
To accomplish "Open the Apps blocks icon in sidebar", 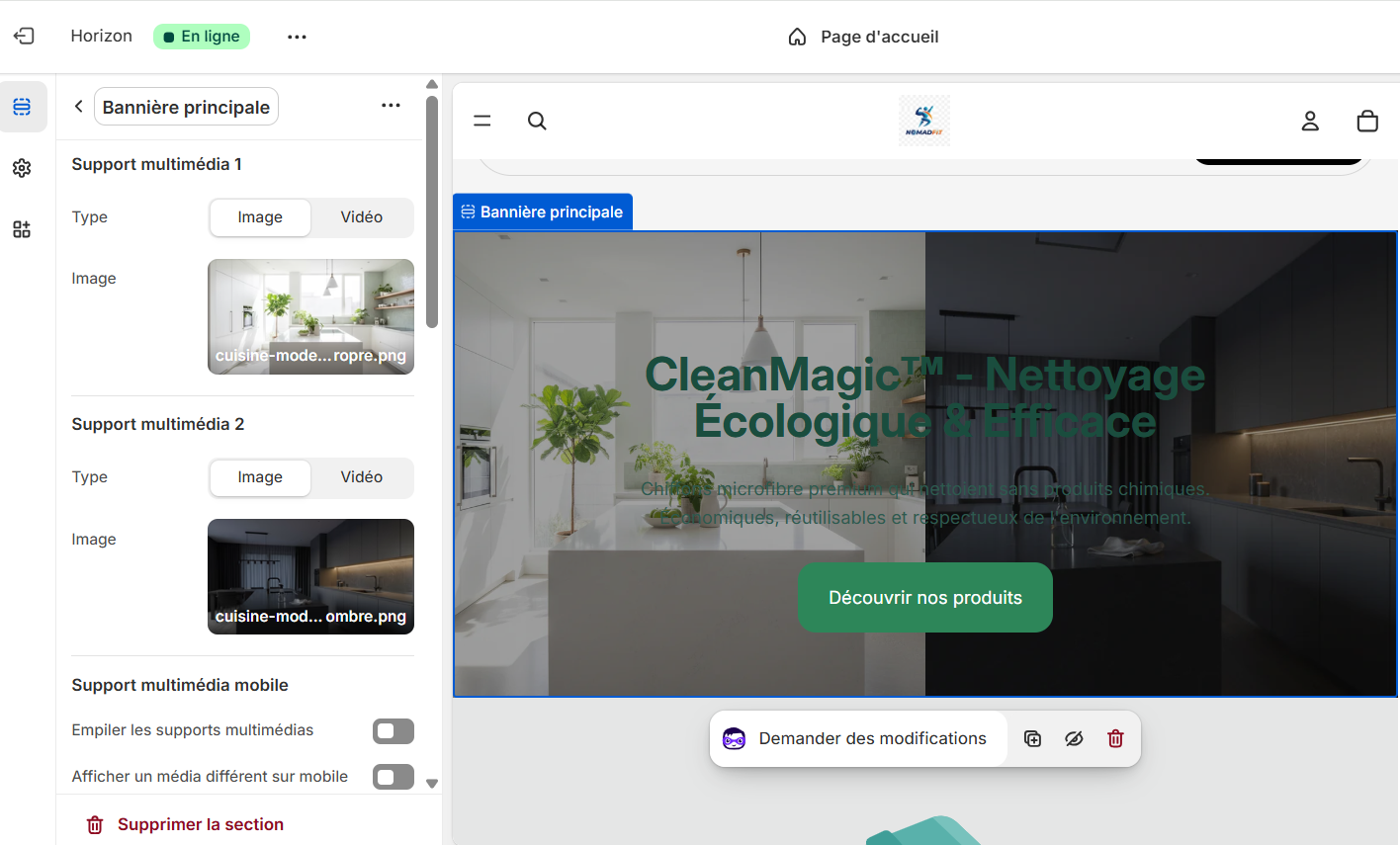I will pyautogui.click(x=22, y=229).
